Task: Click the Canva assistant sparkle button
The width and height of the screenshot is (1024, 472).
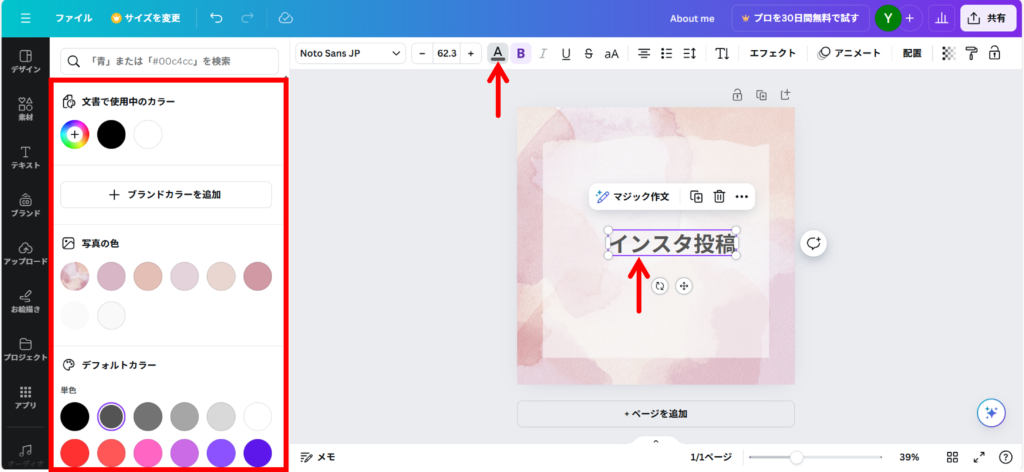Action: [x=990, y=412]
